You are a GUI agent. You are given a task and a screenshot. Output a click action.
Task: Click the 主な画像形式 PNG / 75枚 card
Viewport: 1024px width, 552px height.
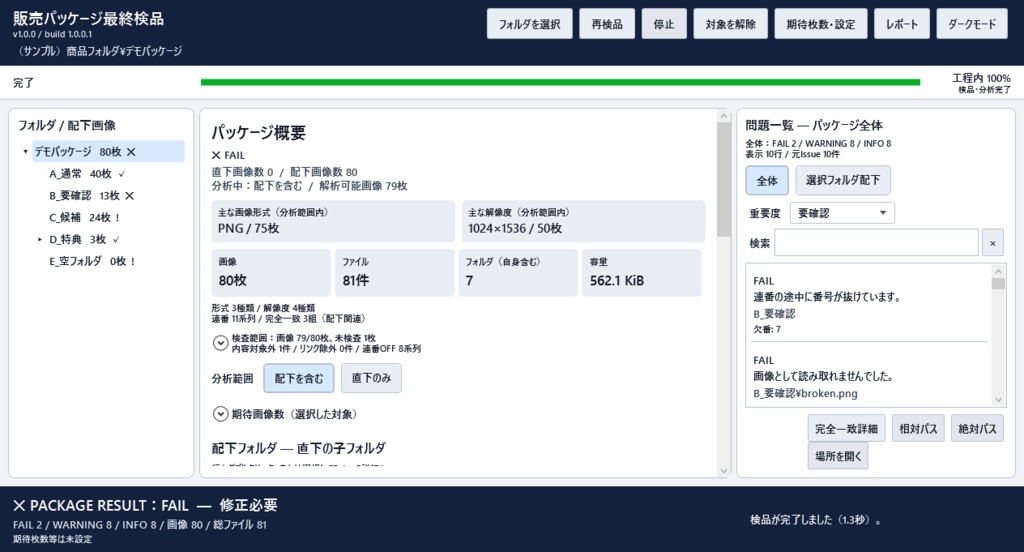pos(333,221)
